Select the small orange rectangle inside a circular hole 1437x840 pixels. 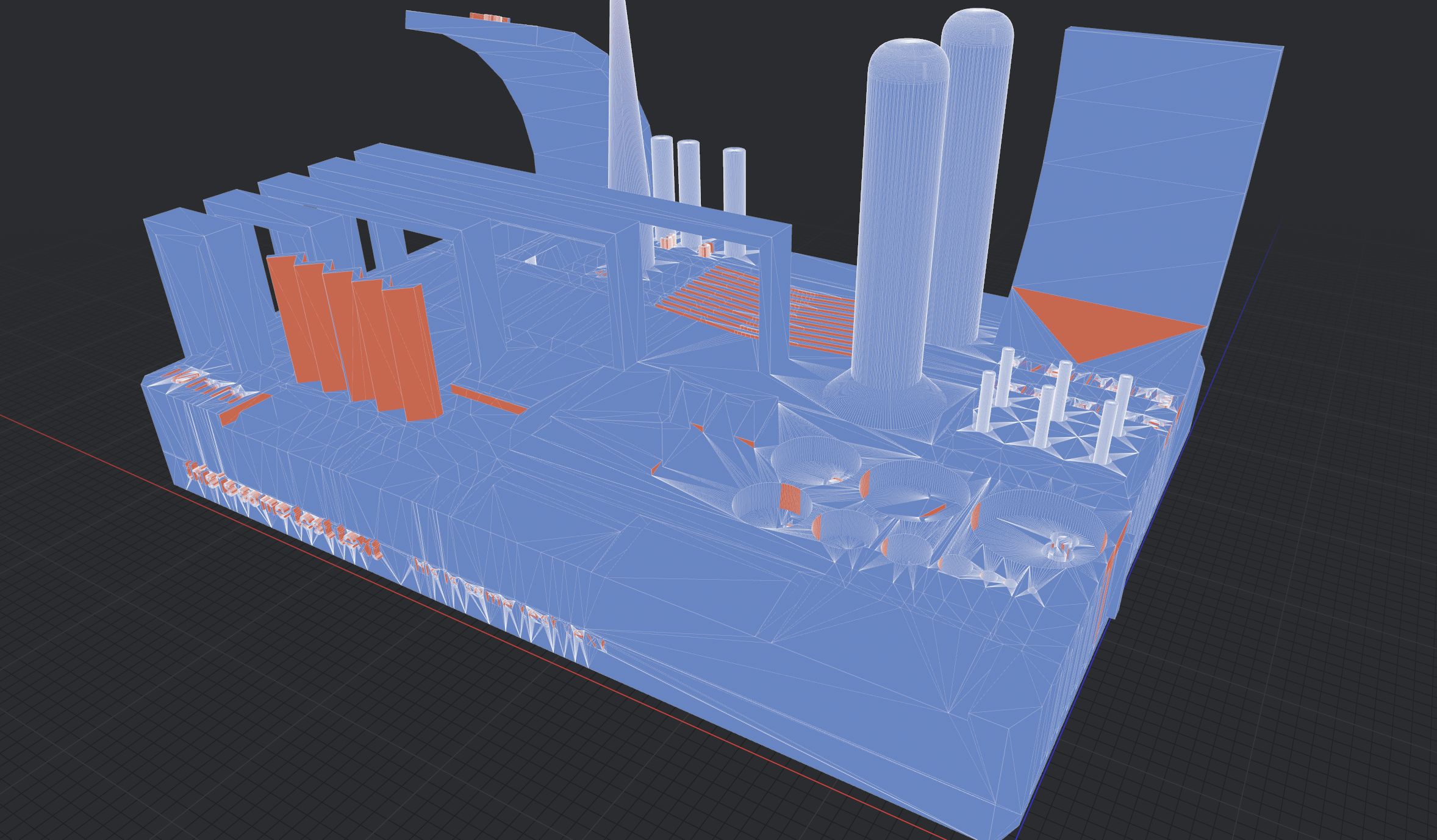pos(790,499)
